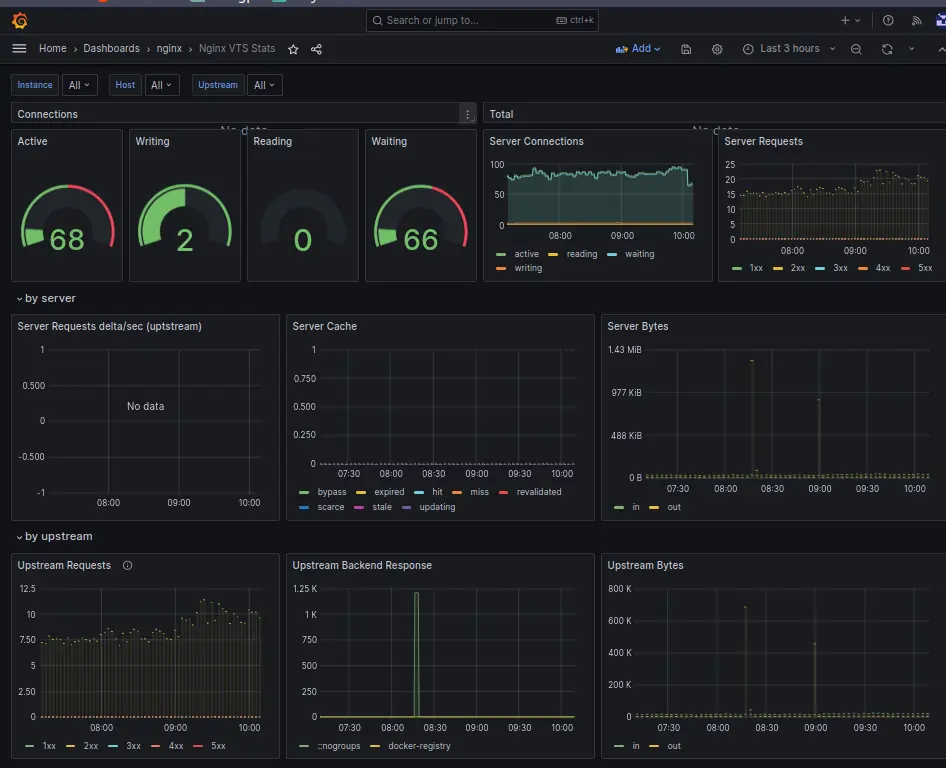Open Grafana help menu
Screen dimensions: 946x768
pos(886,20)
